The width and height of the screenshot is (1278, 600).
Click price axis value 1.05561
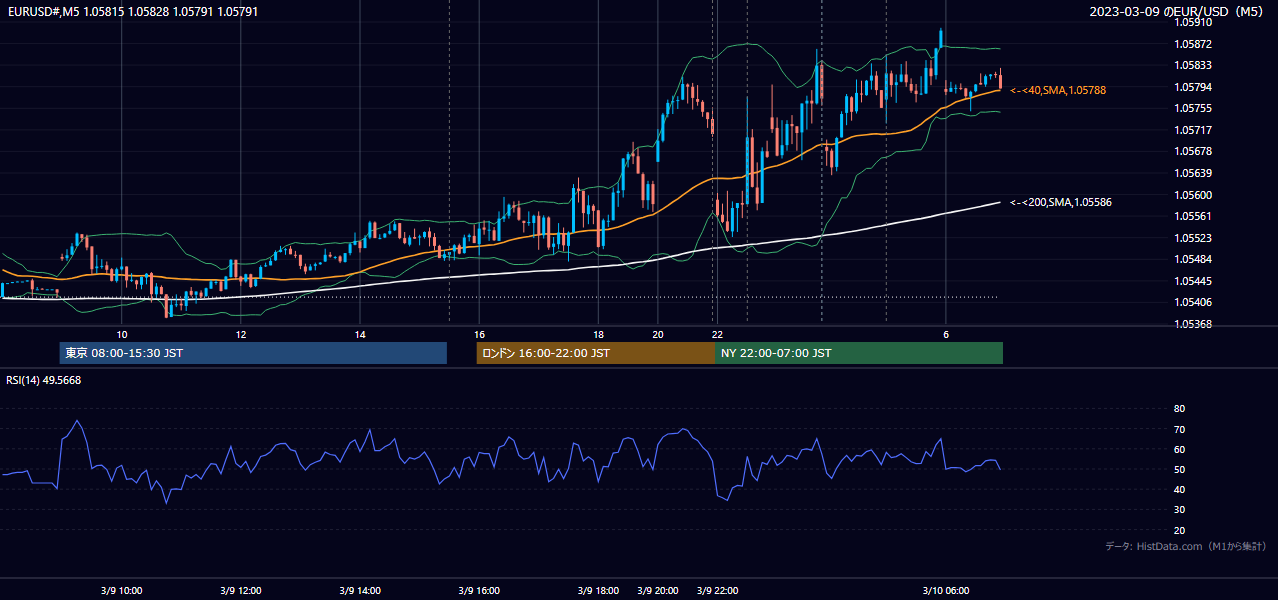(1192, 216)
